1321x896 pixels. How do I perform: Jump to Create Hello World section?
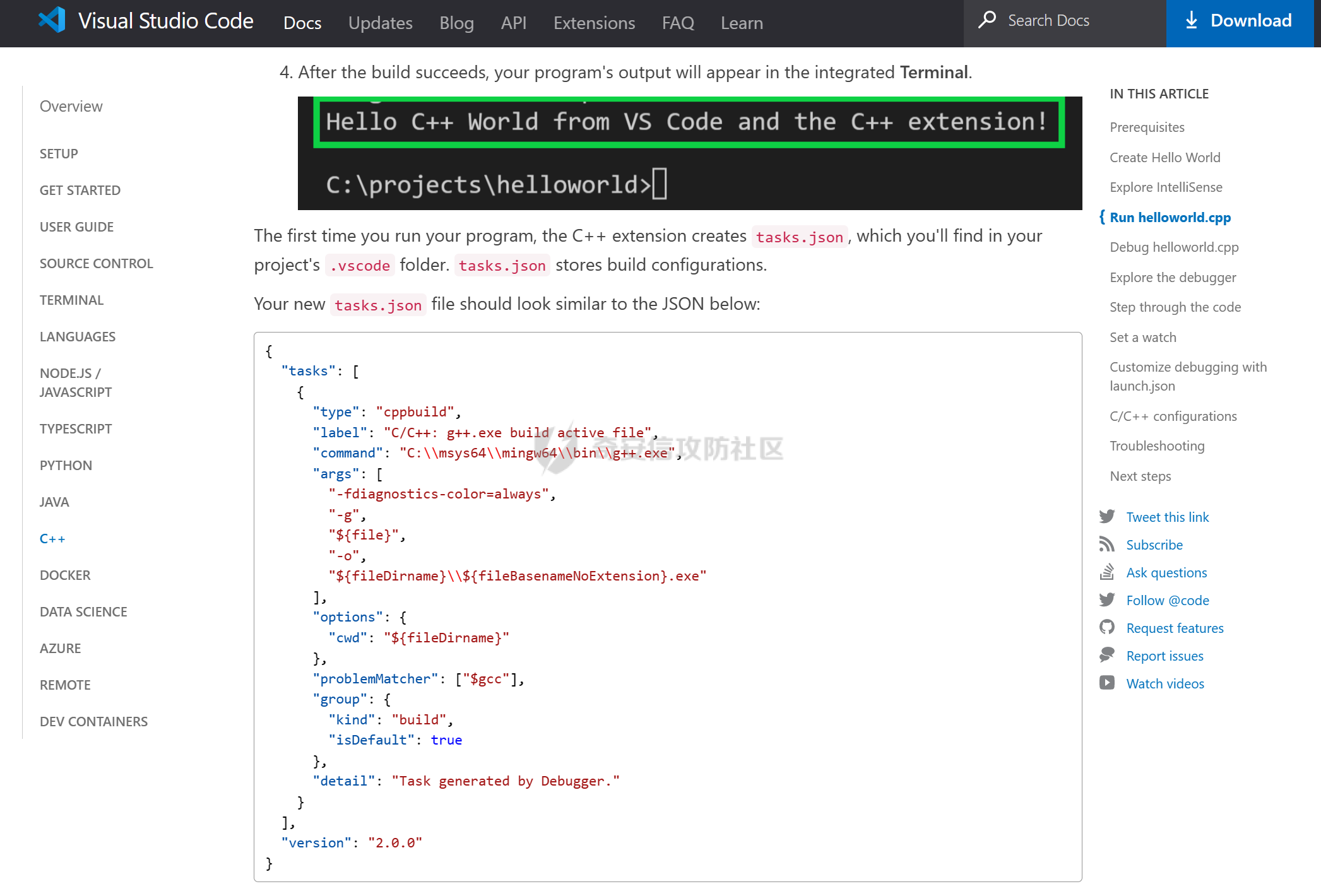1165,158
